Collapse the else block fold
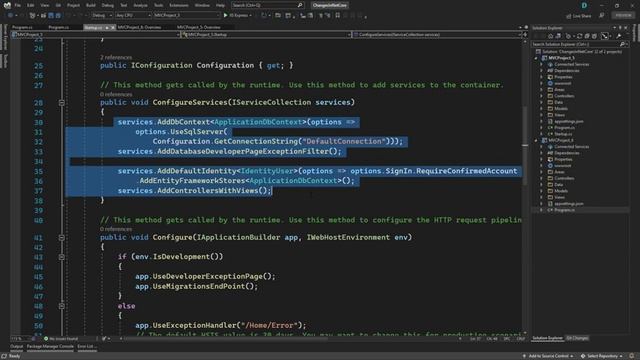 [x=62, y=306]
